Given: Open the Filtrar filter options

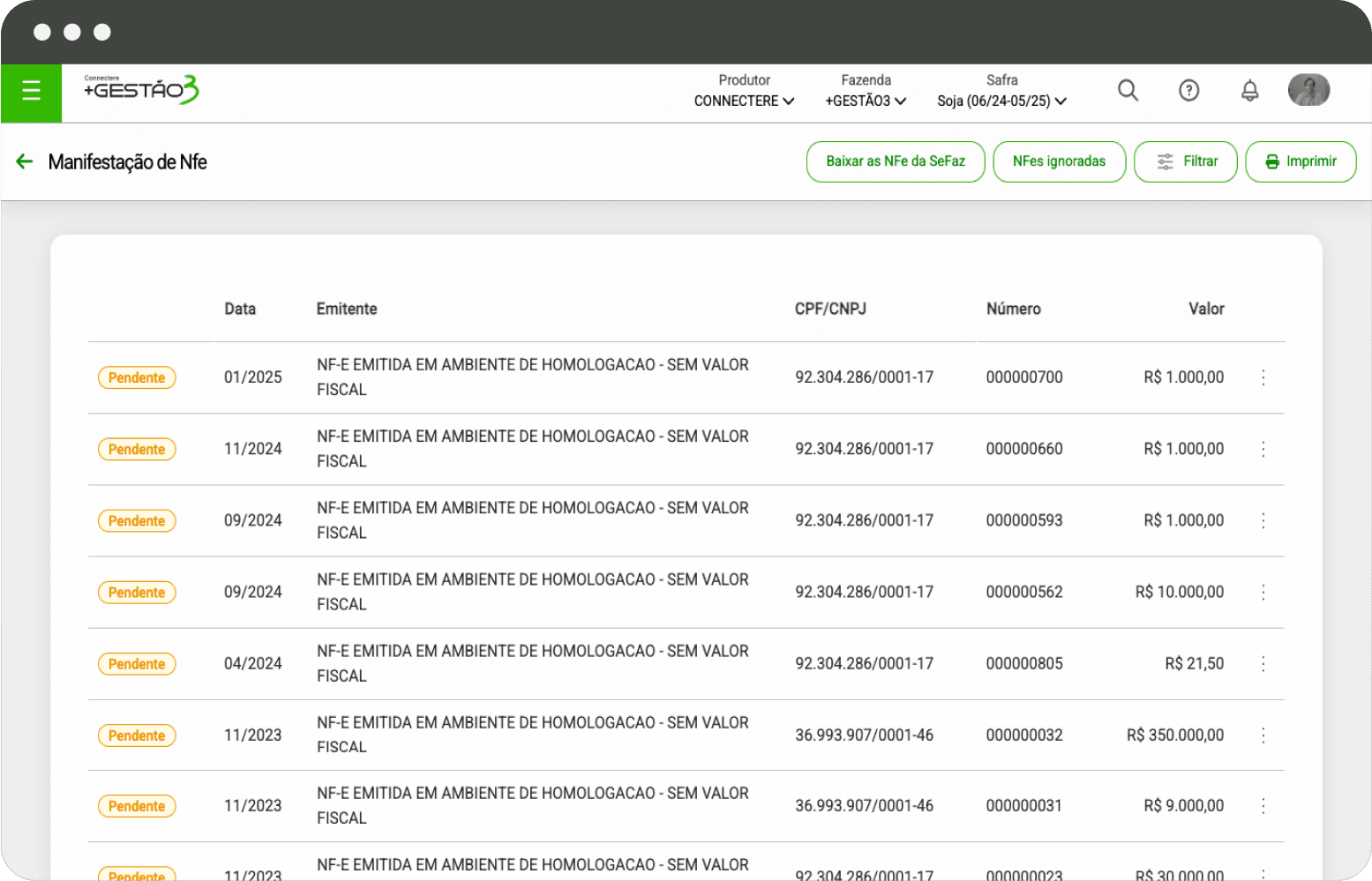Looking at the screenshot, I should (x=1185, y=161).
